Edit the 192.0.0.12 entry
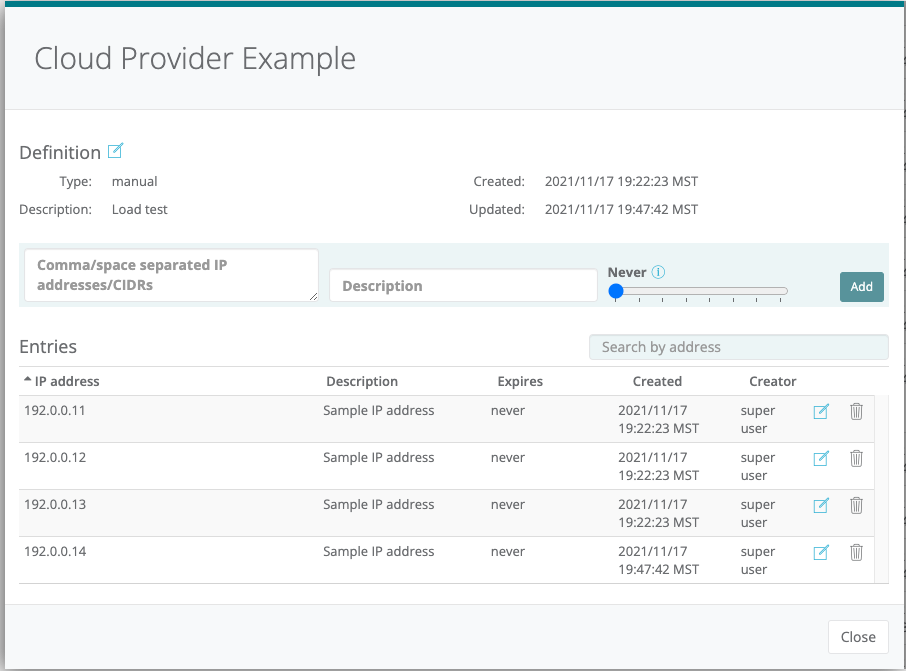 821,458
